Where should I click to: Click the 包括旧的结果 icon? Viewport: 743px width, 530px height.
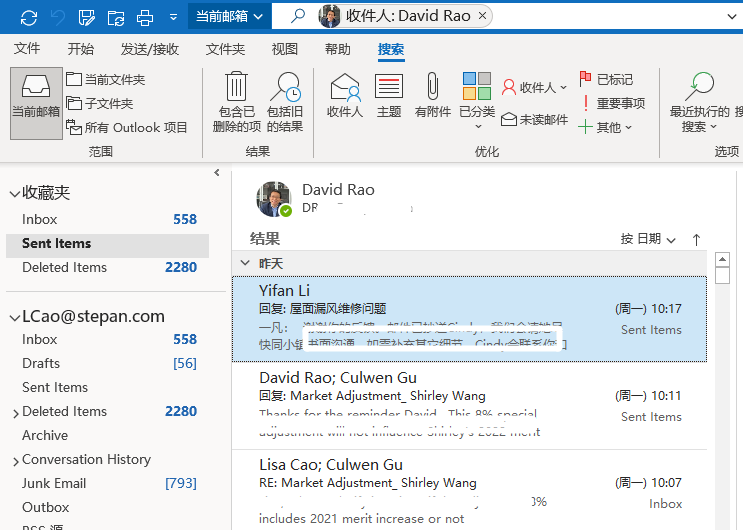[285, 89]
